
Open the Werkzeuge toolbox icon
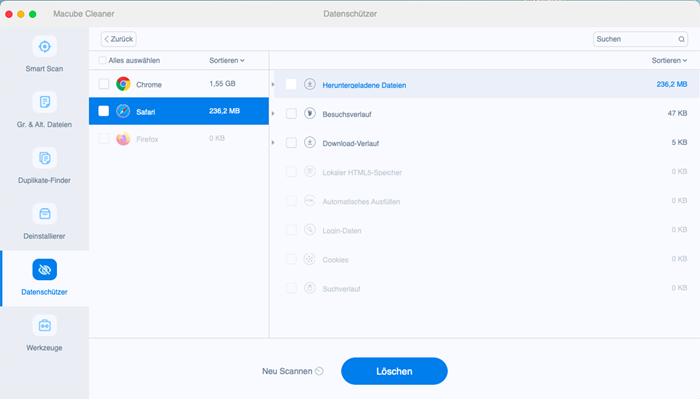coord(44,325)
